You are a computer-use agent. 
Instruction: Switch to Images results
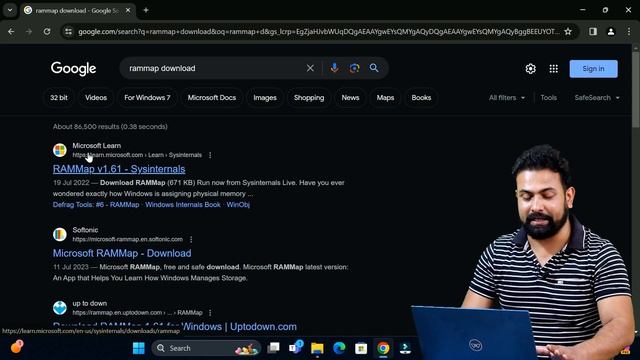(265, 98)
